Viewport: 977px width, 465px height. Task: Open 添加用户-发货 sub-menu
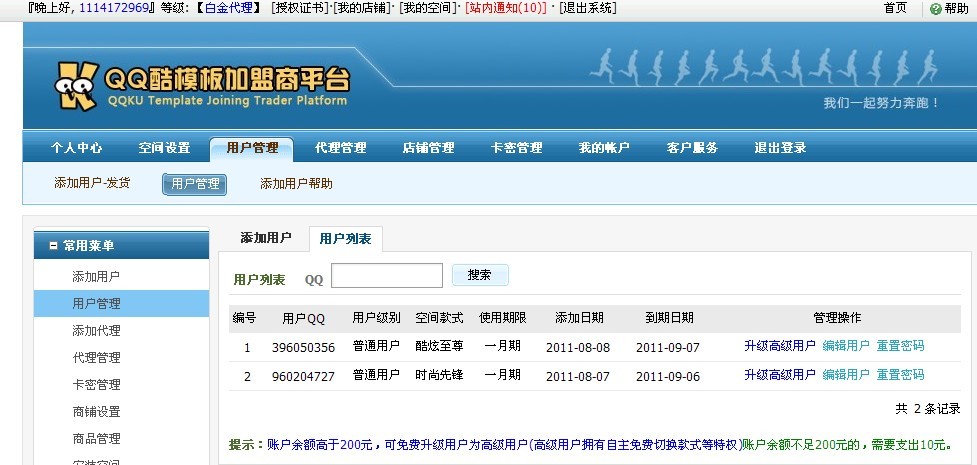(92, 183)
